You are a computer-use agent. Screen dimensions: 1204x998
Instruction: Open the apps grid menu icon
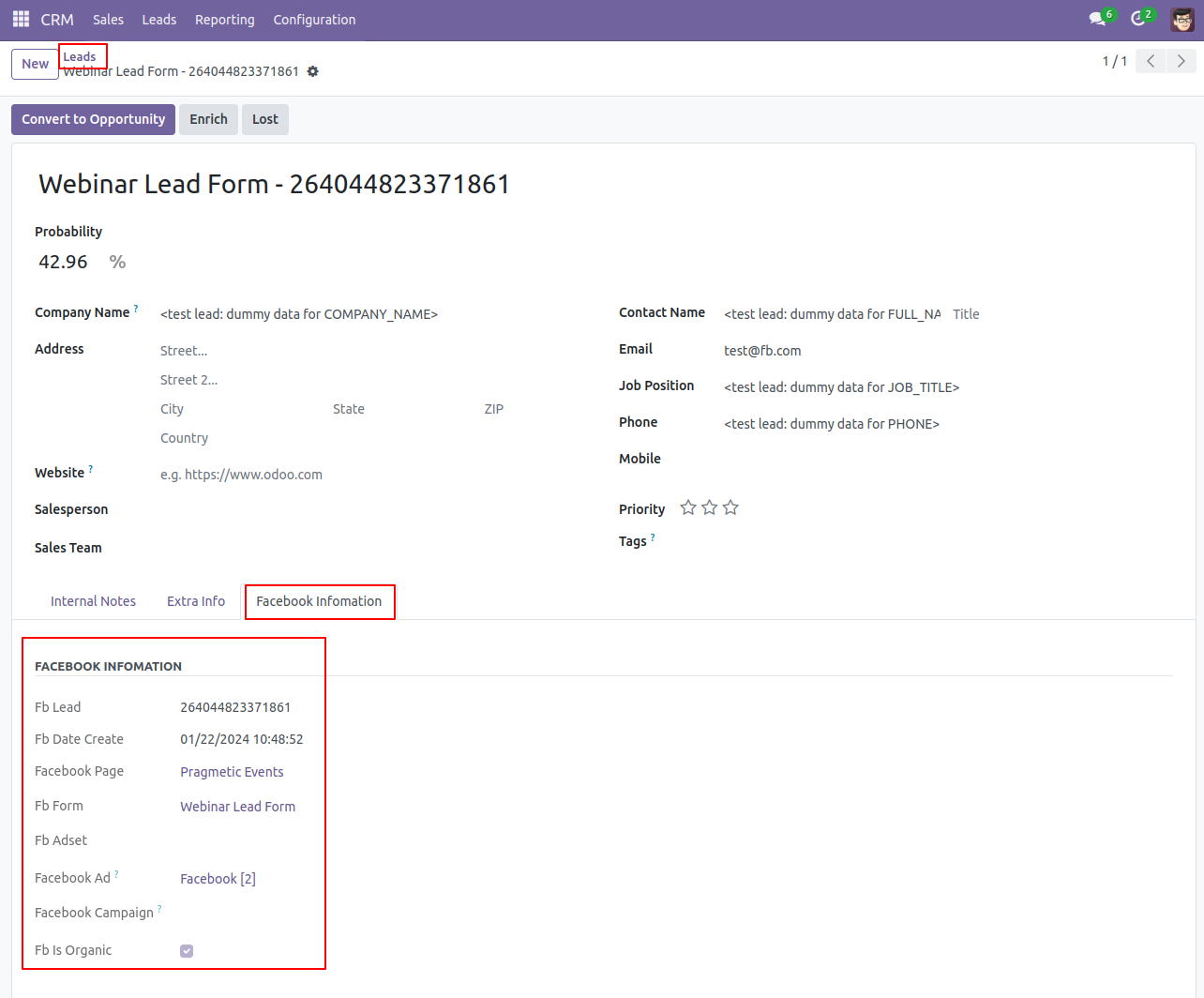click(x=21, y=19)
